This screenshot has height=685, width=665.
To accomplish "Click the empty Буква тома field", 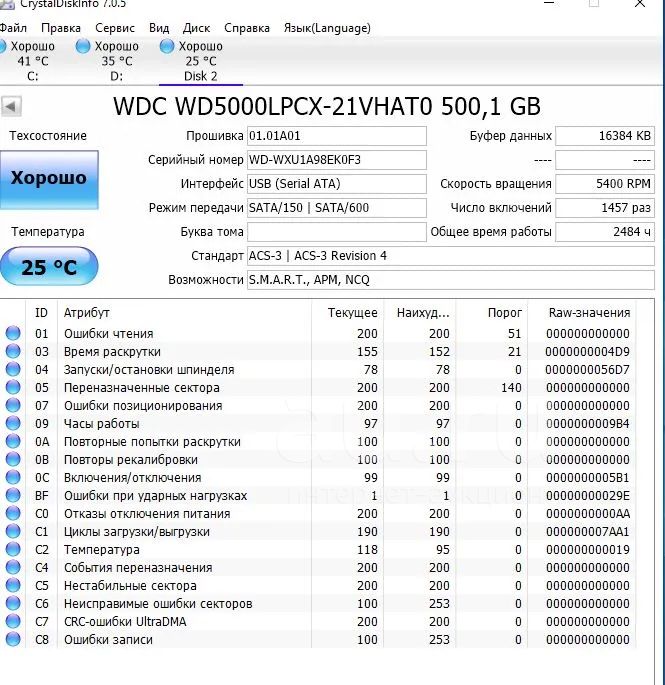I will point(337,232).
